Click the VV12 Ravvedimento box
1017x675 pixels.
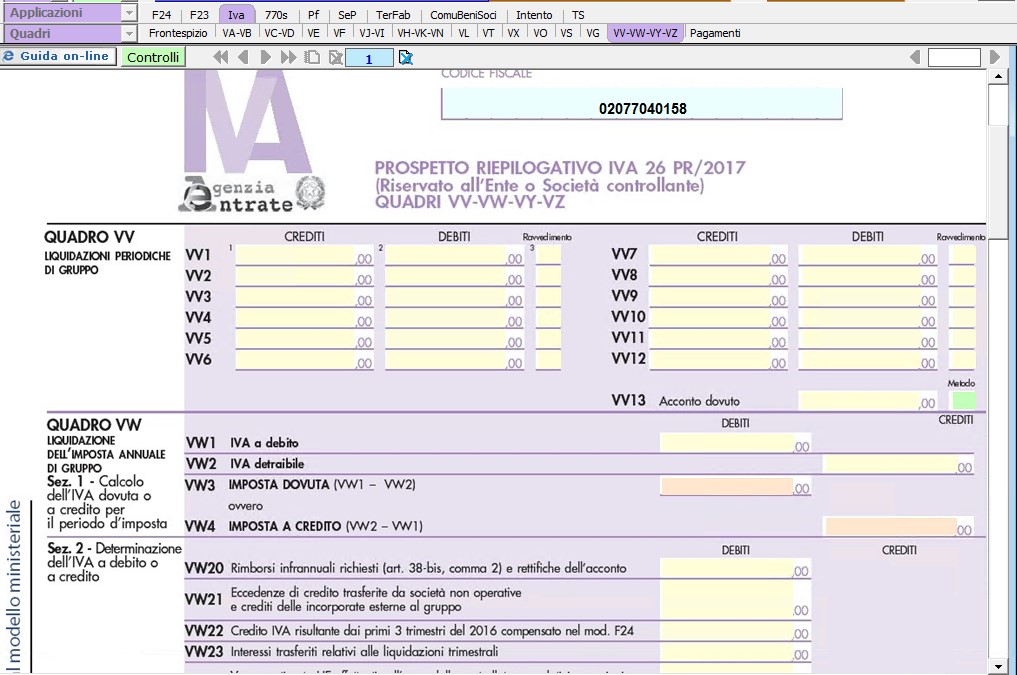point(963,359)
